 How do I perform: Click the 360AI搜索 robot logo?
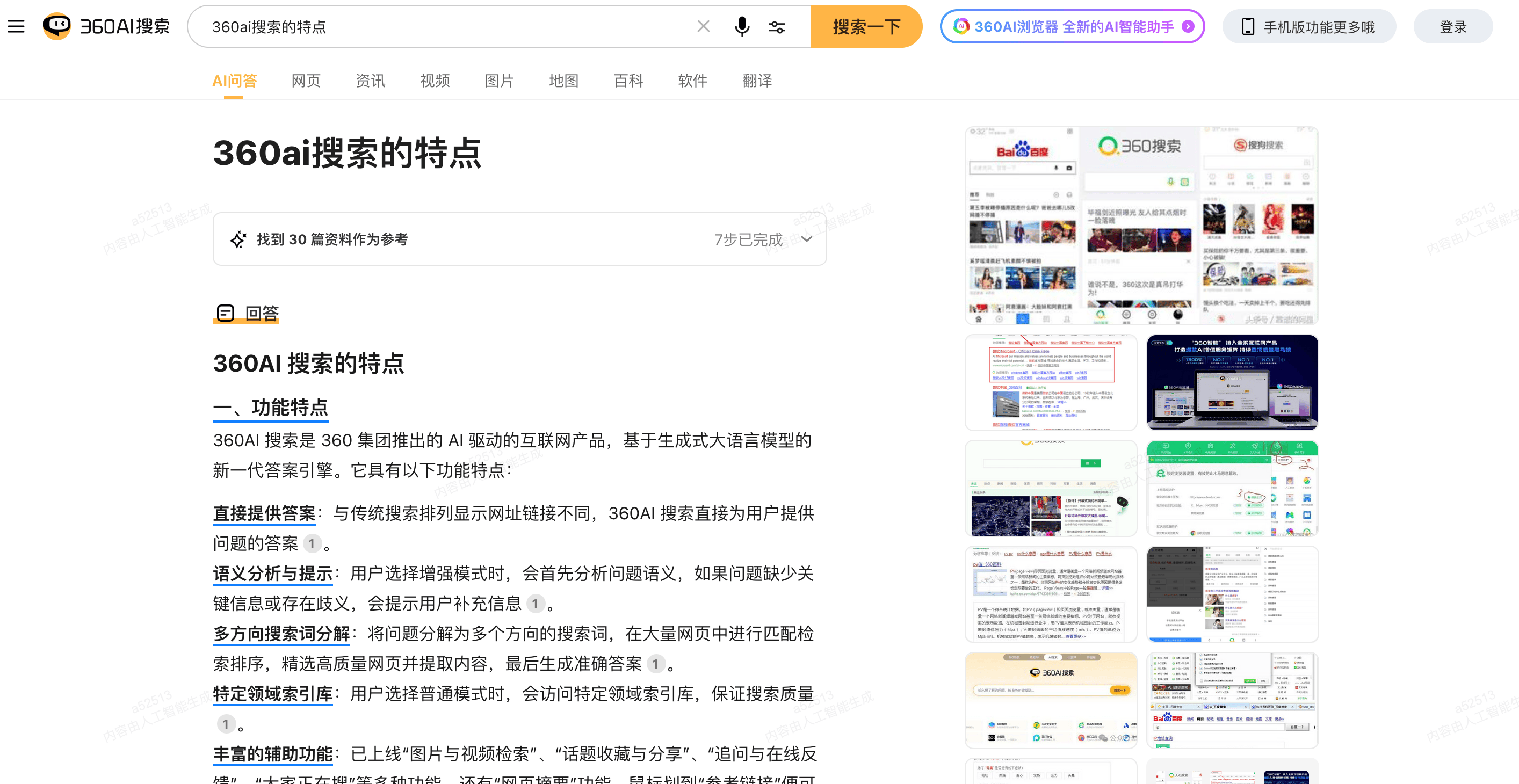pyautogui.click(x=57, y=26)
